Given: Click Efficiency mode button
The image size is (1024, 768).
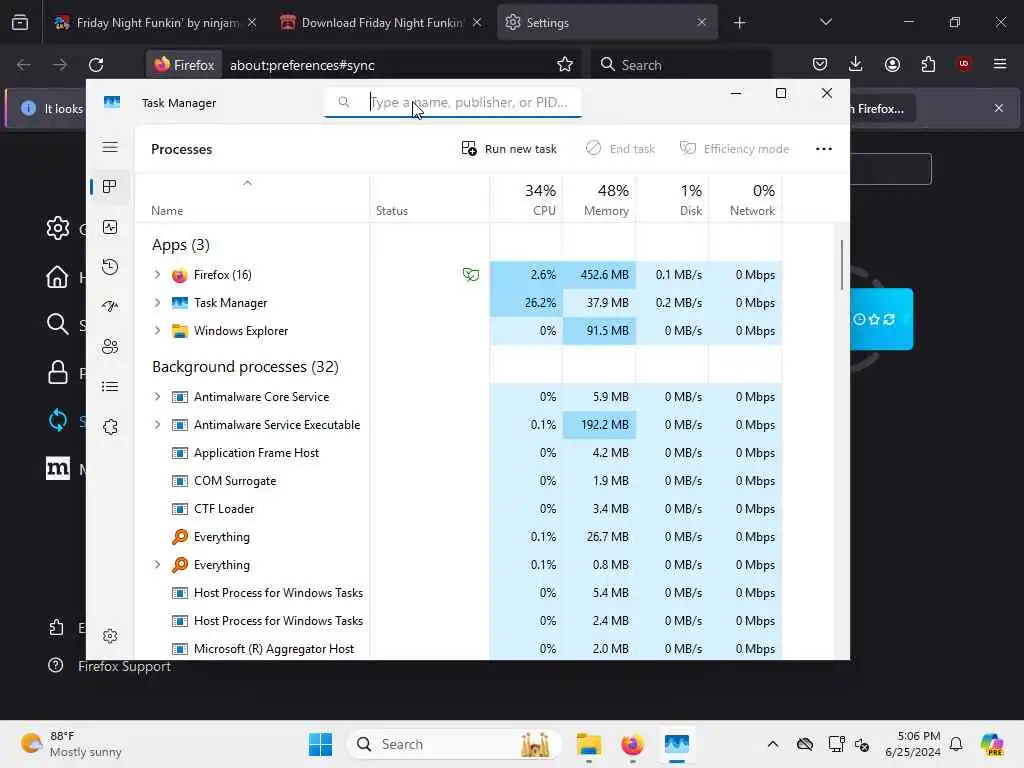Looking at the screenshot, I should [734, 149].
